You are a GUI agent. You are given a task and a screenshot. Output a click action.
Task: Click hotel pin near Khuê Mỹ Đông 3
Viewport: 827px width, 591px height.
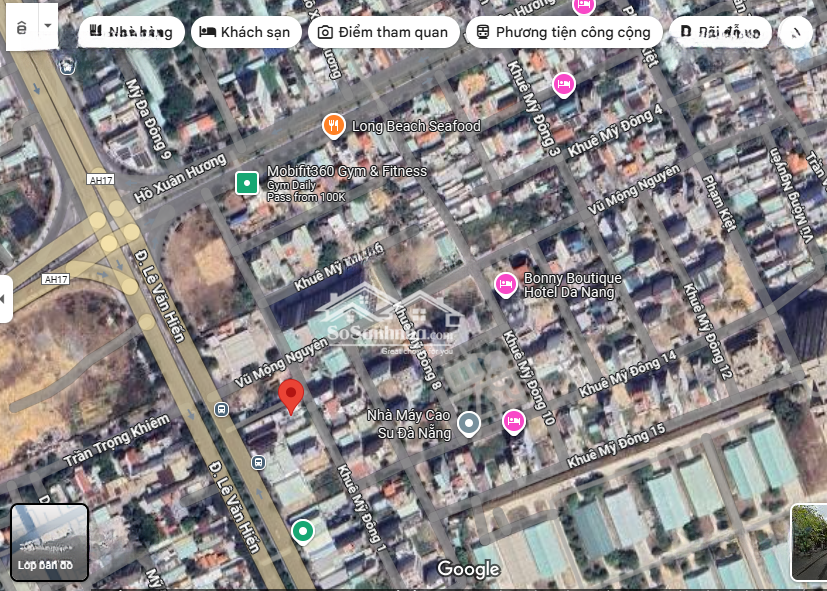coord(564,84)
